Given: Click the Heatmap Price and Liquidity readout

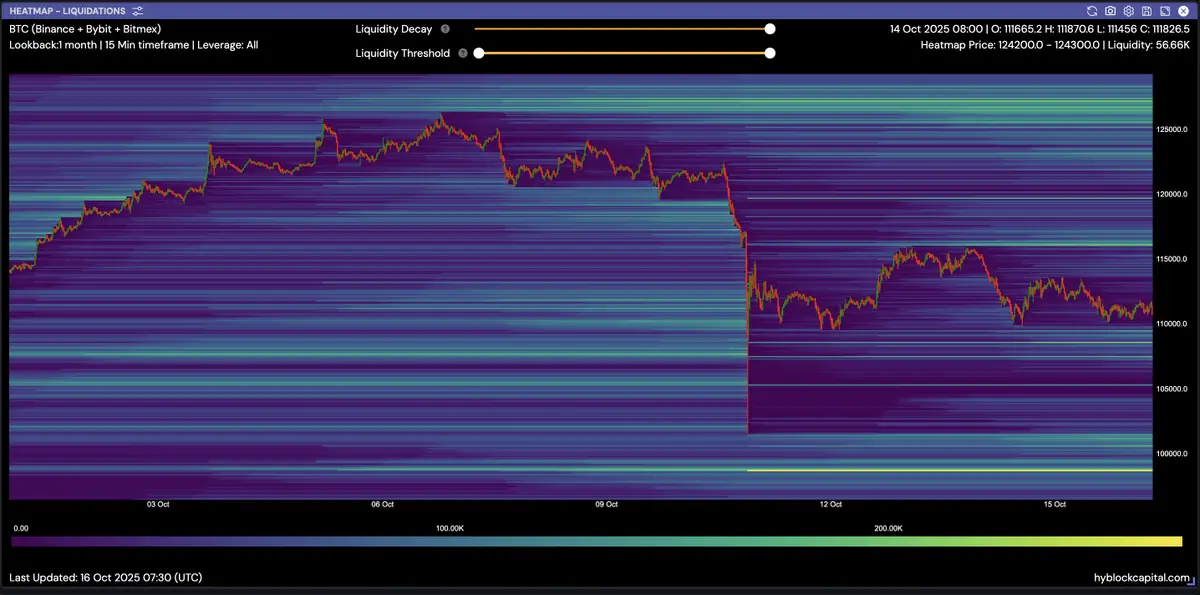Looking at the screenshot, I should (x=1056, y=45).
